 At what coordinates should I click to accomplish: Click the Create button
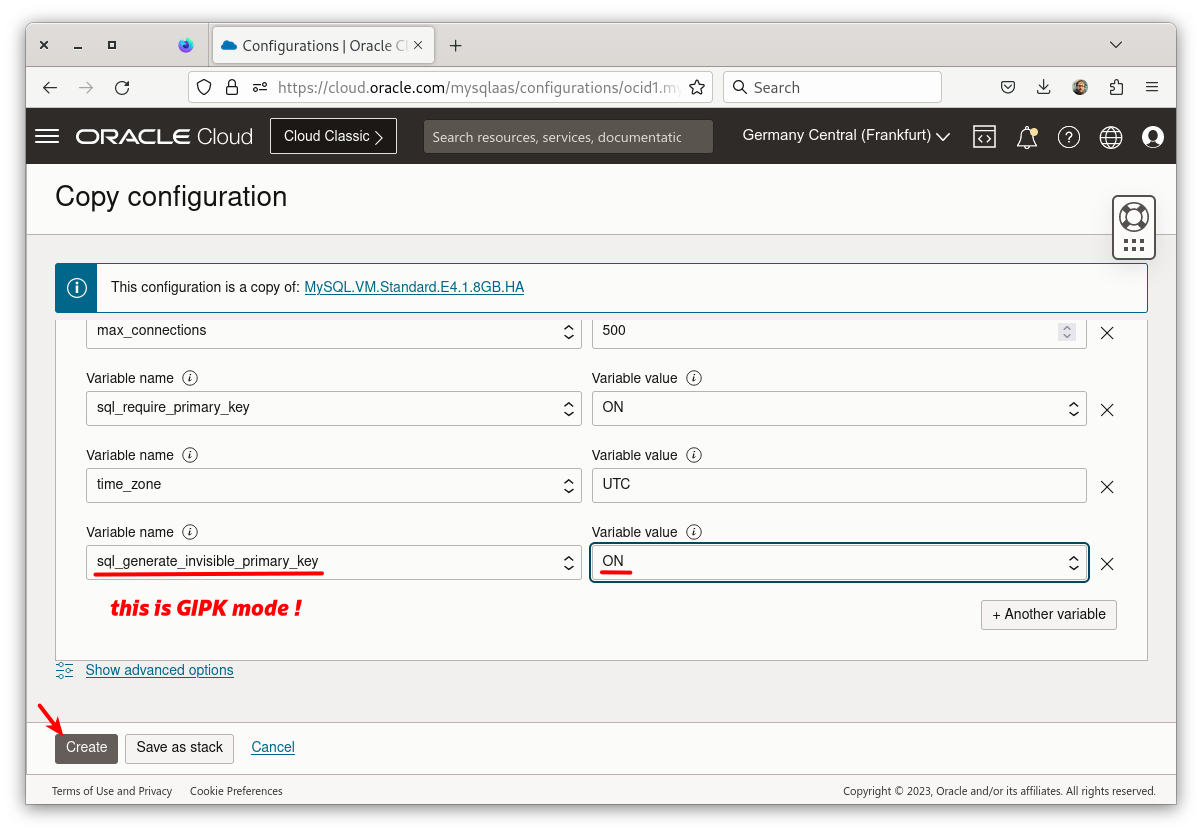tap(86, 747)
